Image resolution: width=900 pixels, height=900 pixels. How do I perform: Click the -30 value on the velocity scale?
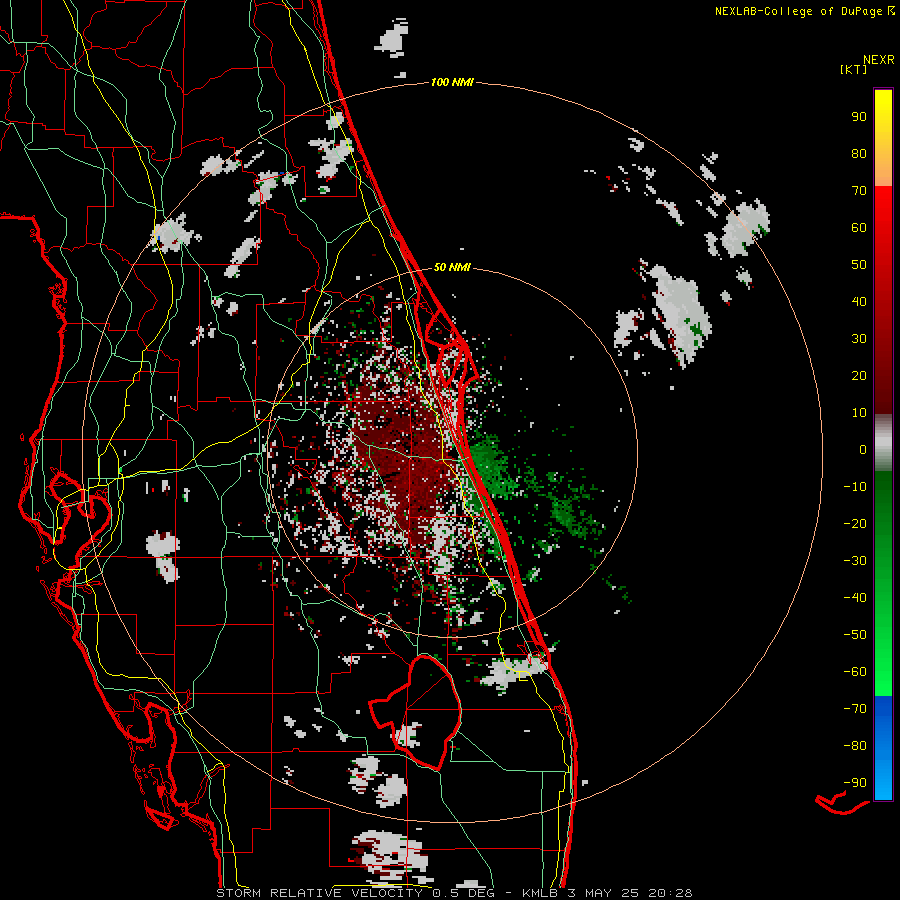click(855, 561)
